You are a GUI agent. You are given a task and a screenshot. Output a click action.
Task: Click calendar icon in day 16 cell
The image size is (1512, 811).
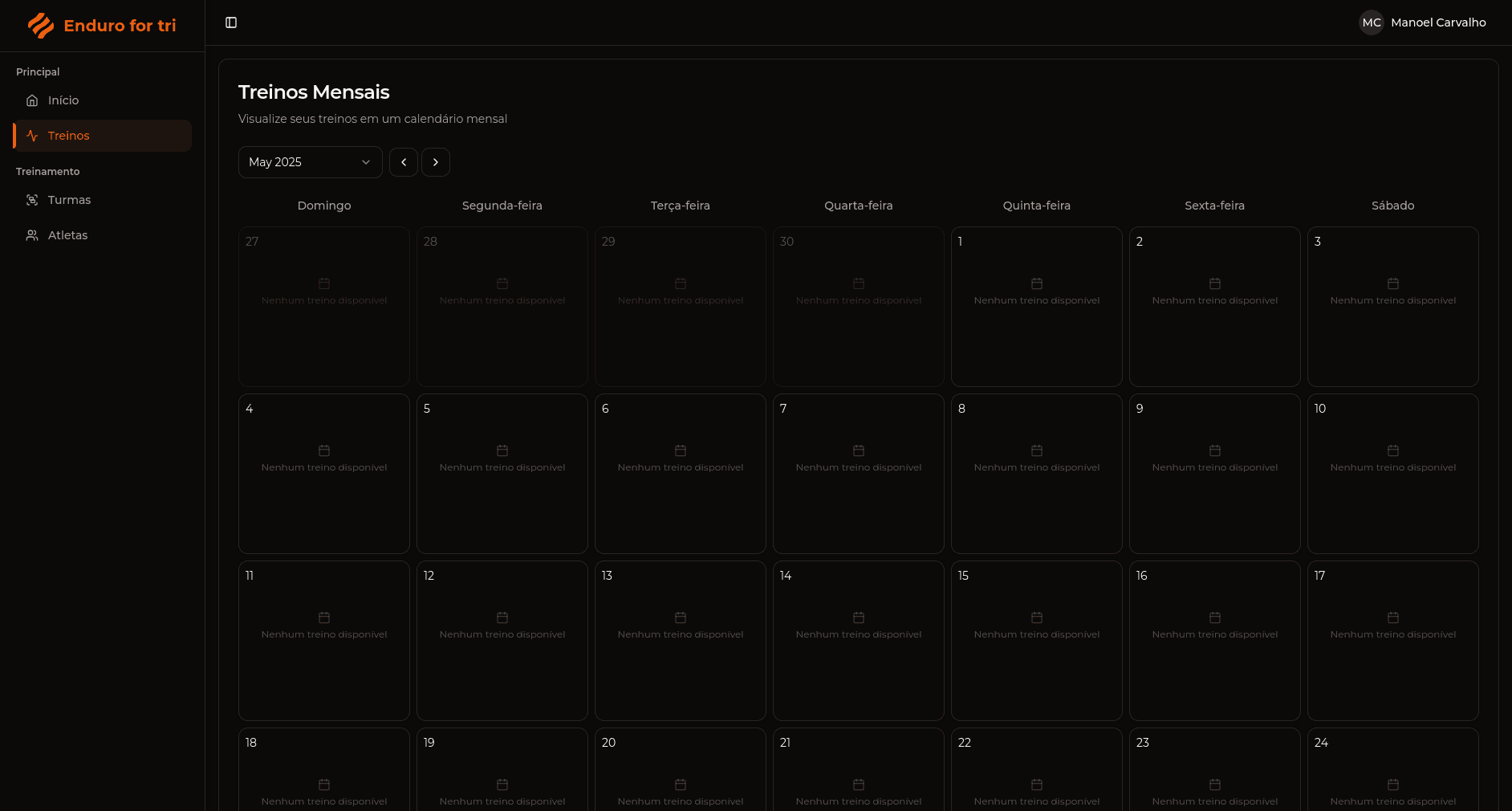[x=1215, y=617]
